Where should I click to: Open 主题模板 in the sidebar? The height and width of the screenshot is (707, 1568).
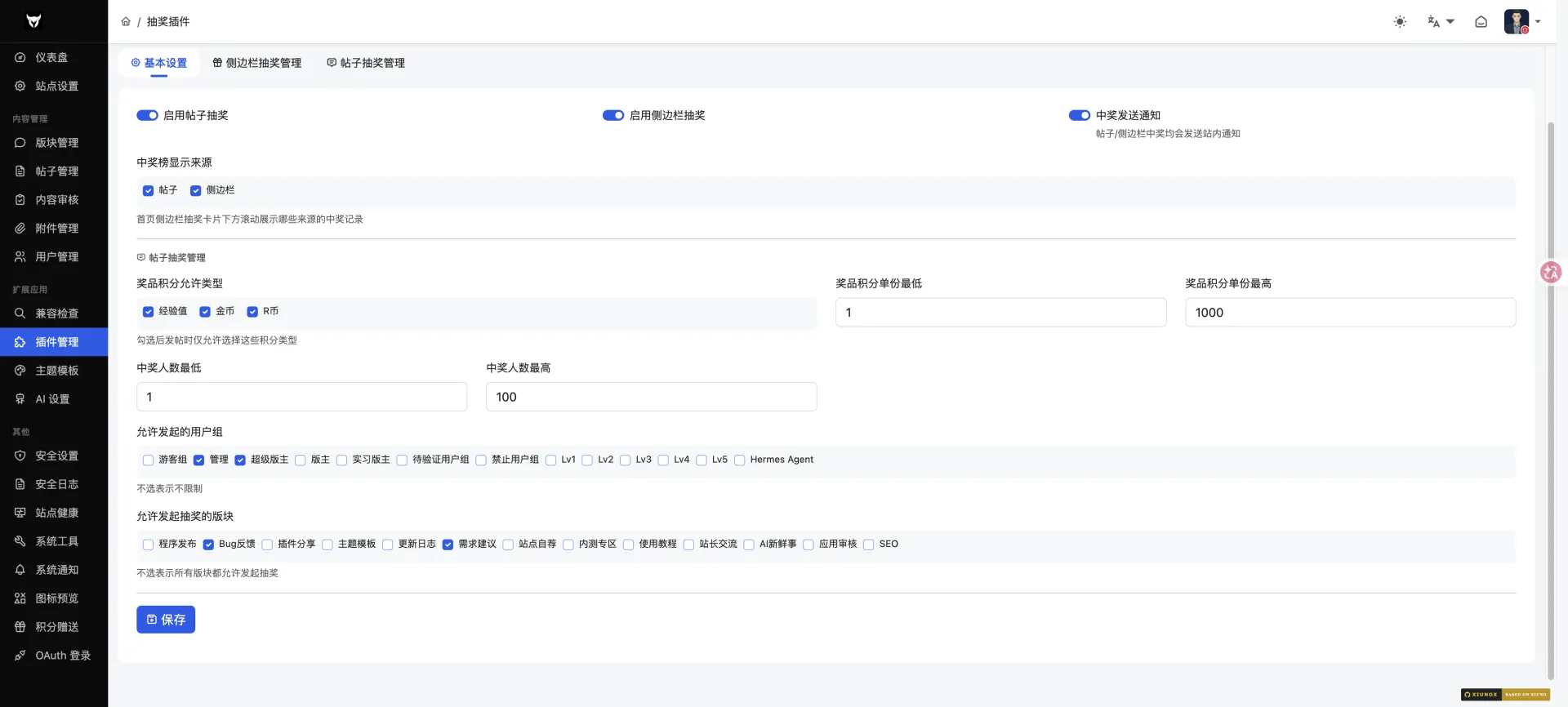point(54,371)
